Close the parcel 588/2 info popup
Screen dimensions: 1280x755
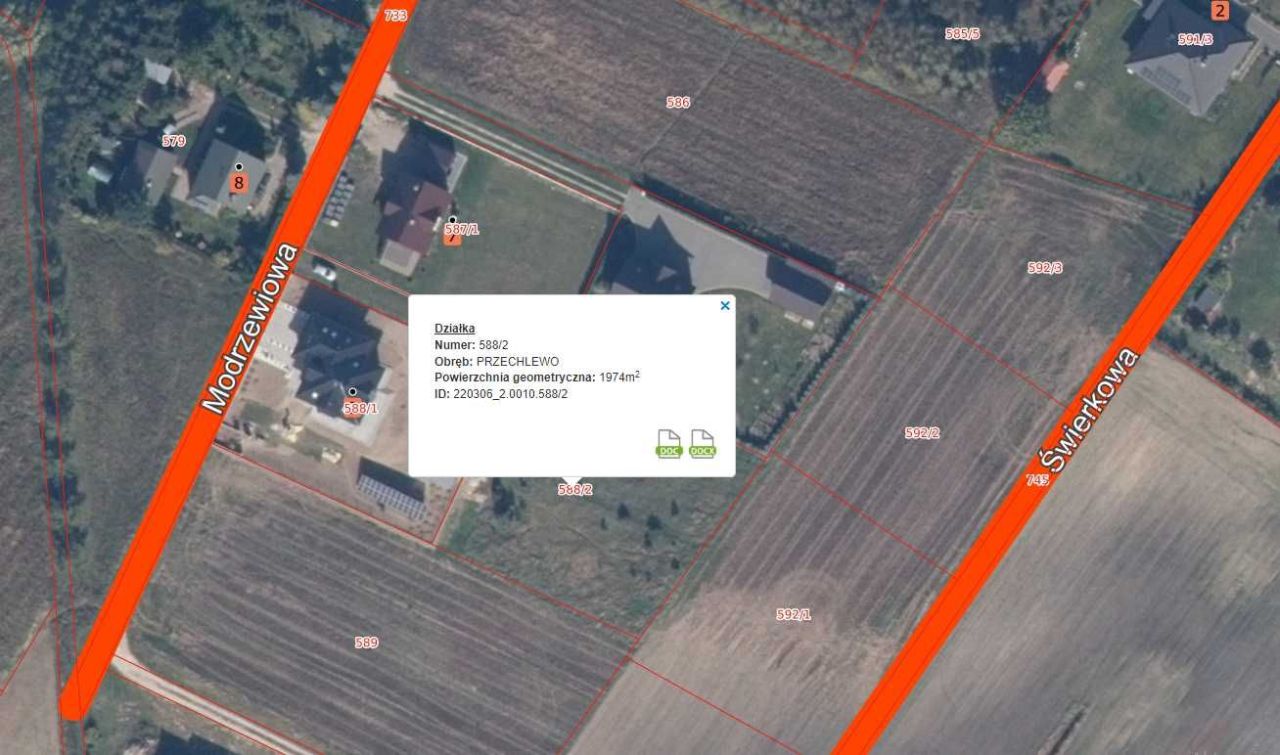725,305
